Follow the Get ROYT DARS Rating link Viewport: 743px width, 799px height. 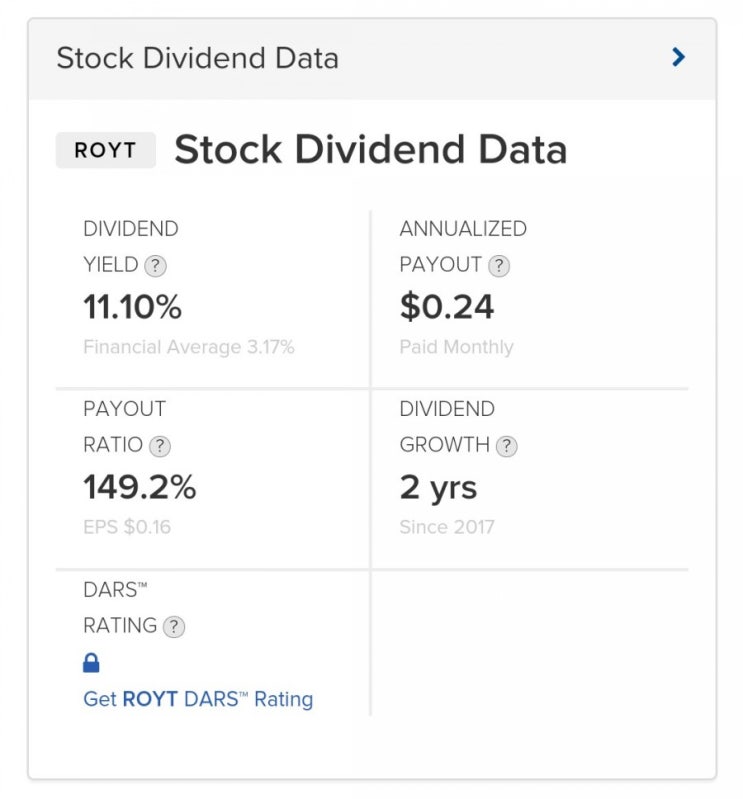pyautogui.click(x=198, y=699)
